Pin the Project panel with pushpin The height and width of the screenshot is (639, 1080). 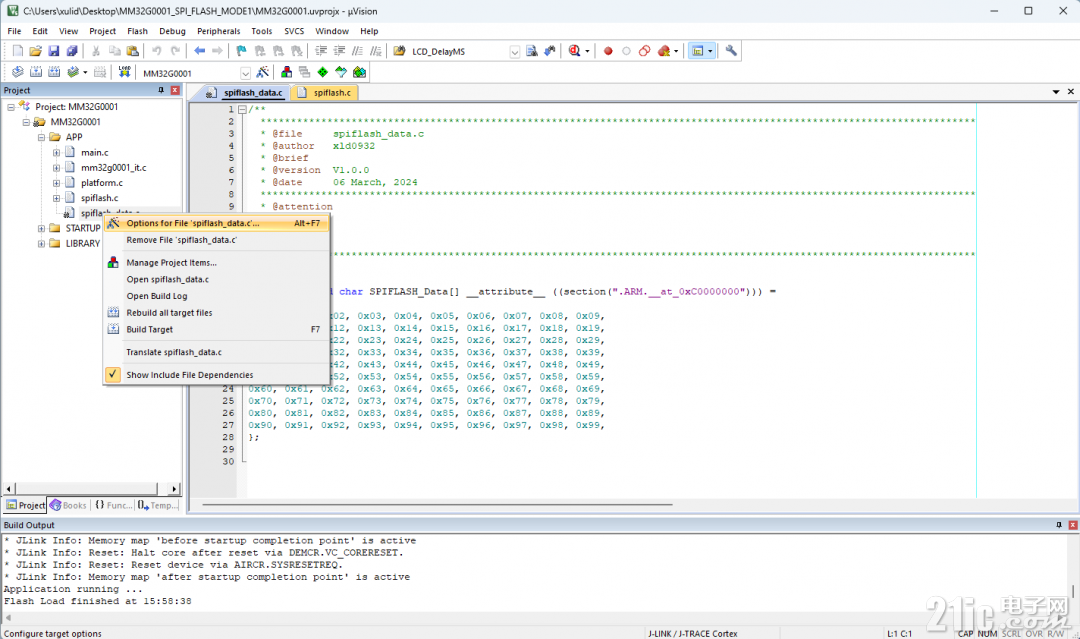(x=161, y=90)
